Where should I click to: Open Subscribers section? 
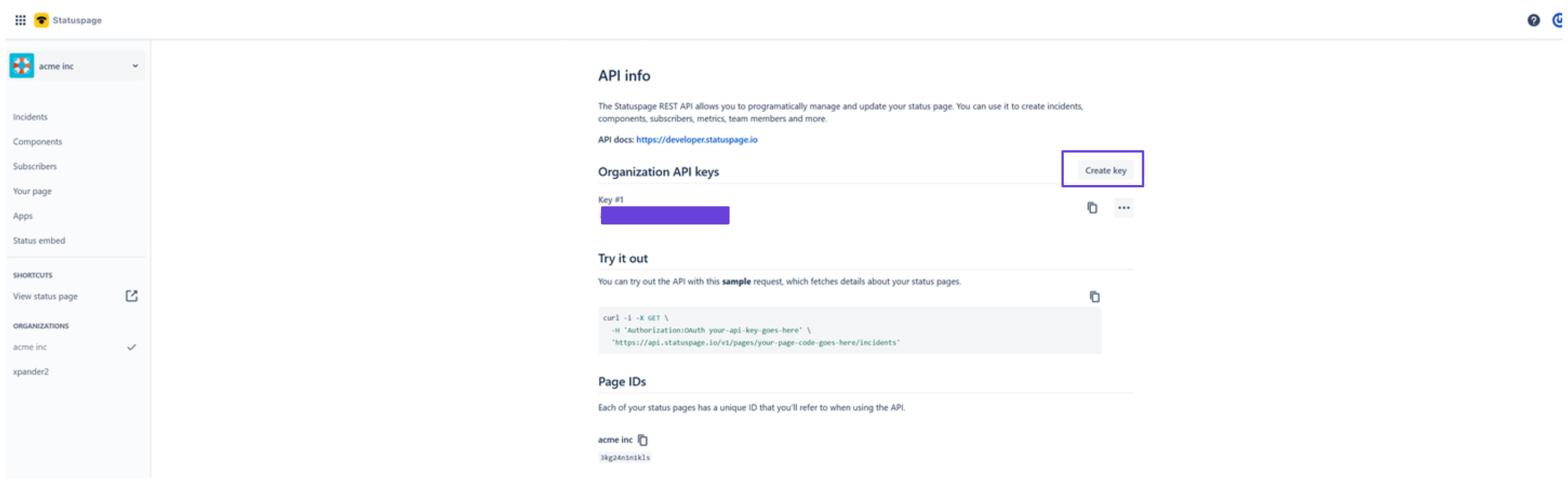coord(35,166)
